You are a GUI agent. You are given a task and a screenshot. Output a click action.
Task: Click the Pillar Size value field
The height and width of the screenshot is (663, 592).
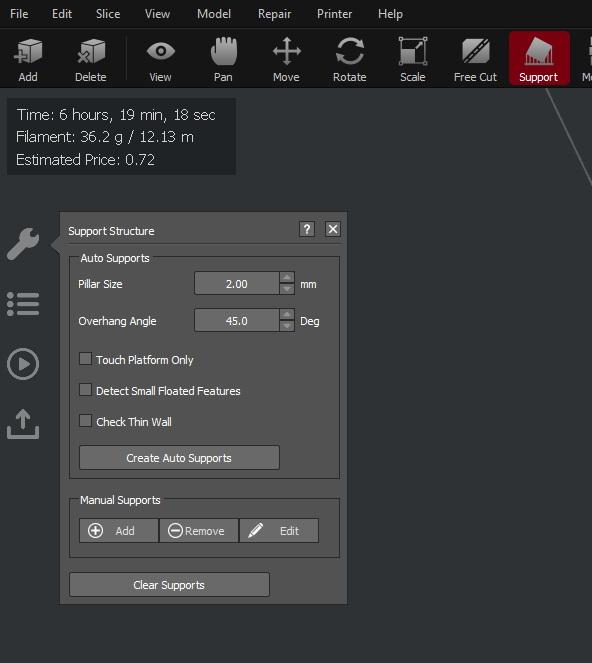(x=237, y=283)
